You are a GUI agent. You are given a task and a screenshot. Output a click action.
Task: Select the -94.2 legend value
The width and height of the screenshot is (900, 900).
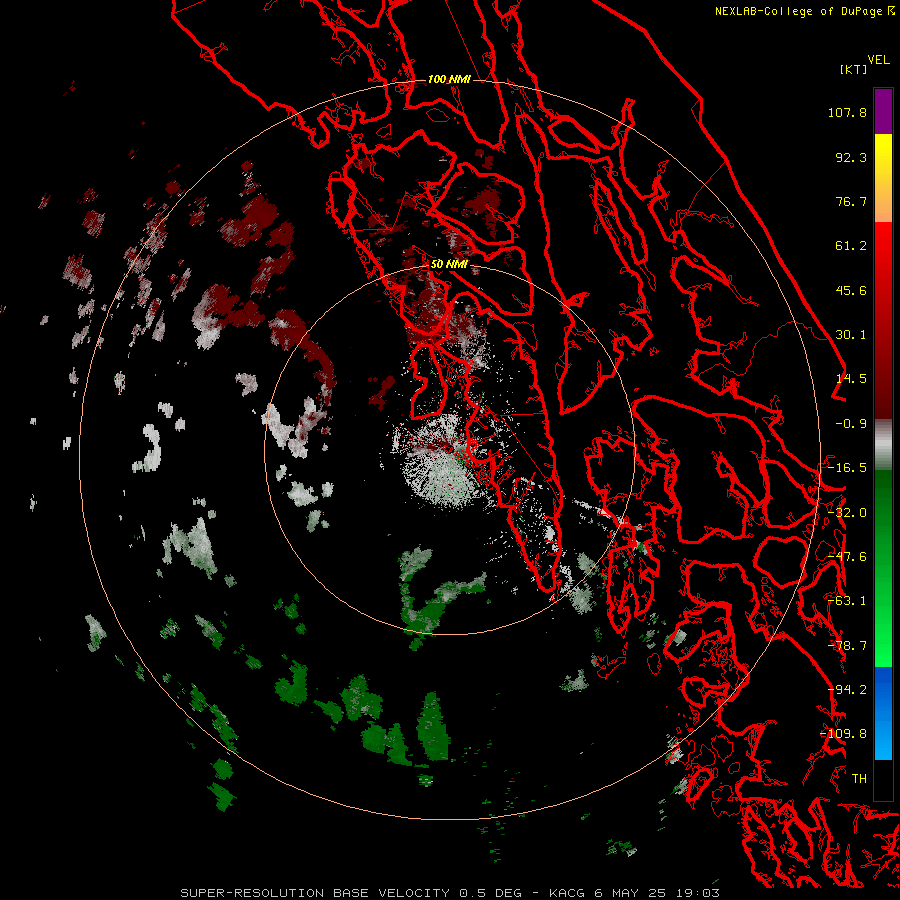(x=847, y=690)
